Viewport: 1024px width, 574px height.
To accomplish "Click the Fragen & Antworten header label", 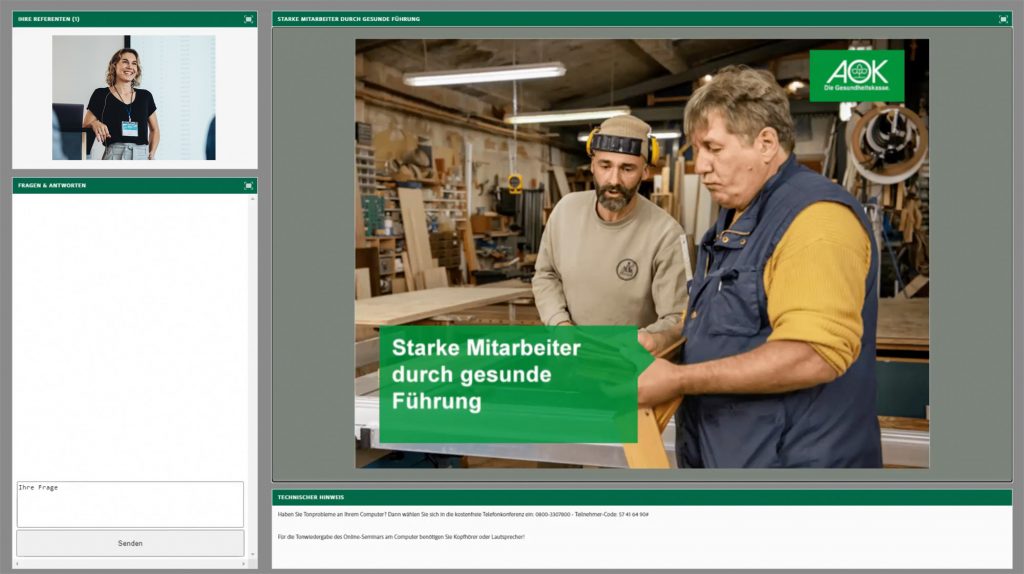I will pyautogui.click(x=52, y=185).
